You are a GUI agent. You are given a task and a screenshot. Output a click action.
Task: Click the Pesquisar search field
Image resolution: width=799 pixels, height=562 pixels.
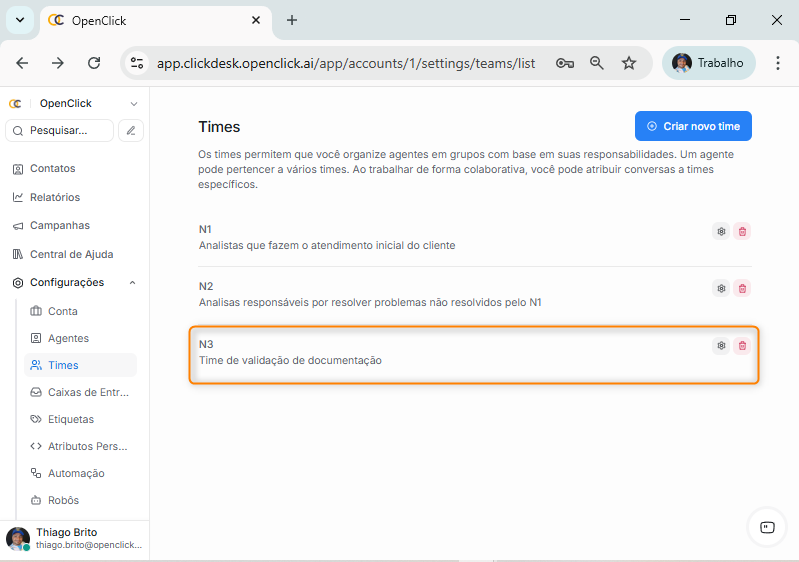point(61,130)
